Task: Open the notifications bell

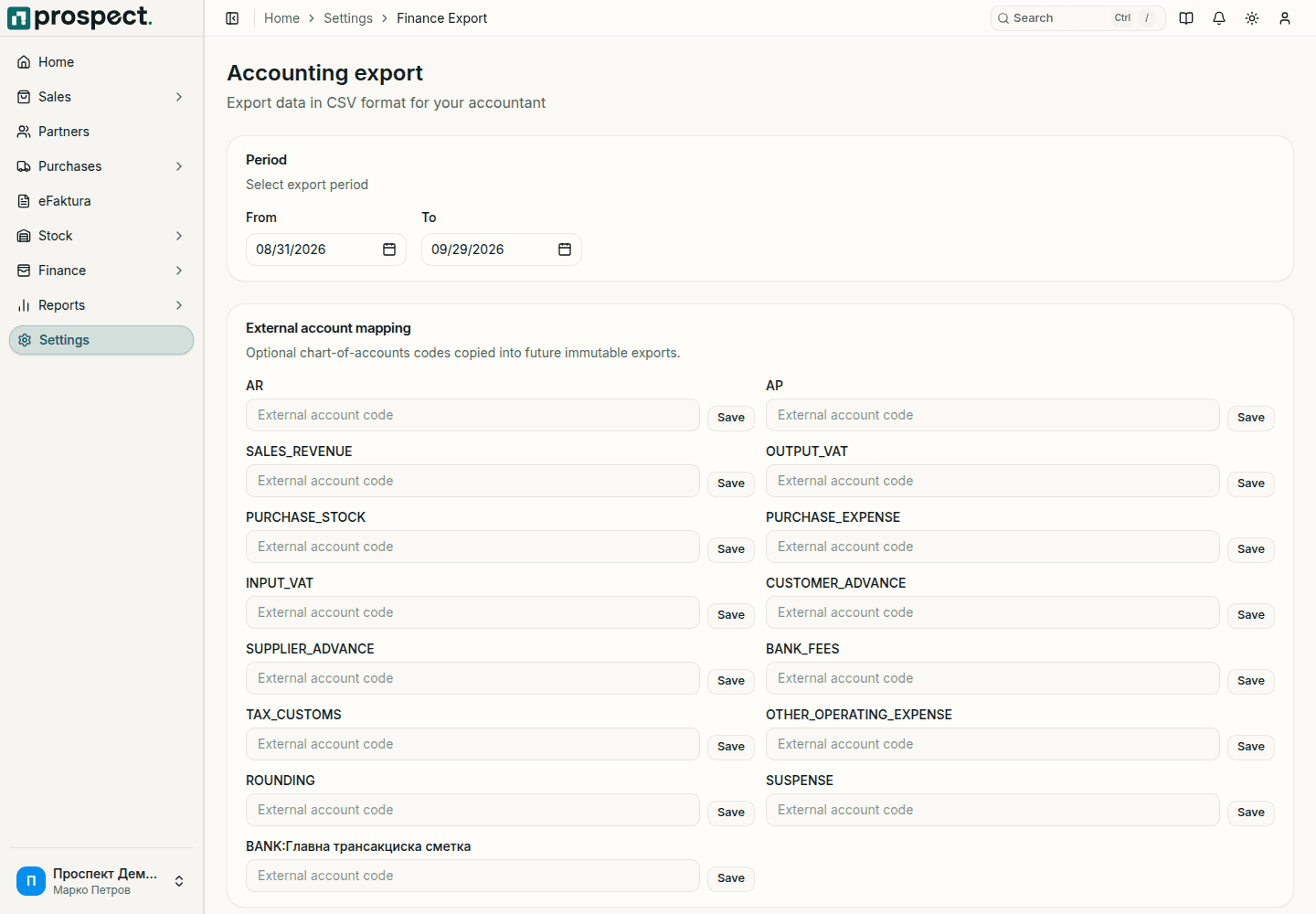Action: click(x=1219, y=18)
